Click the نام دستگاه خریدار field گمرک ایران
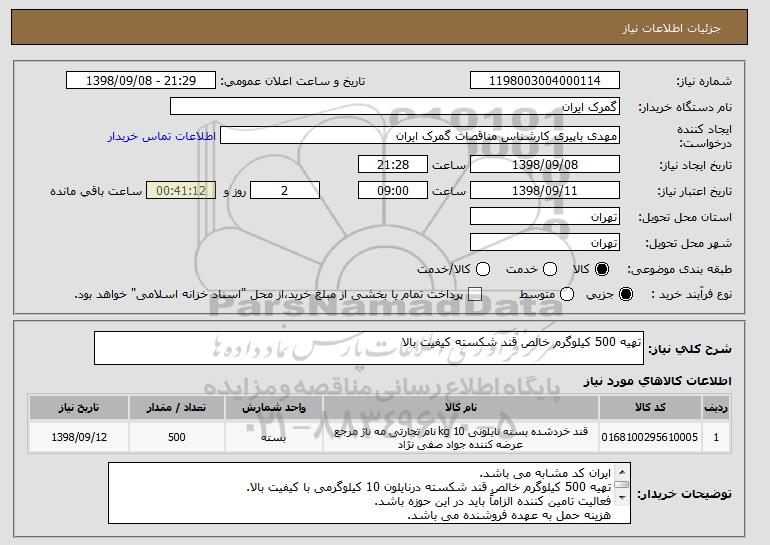 (x=395, y=107)
